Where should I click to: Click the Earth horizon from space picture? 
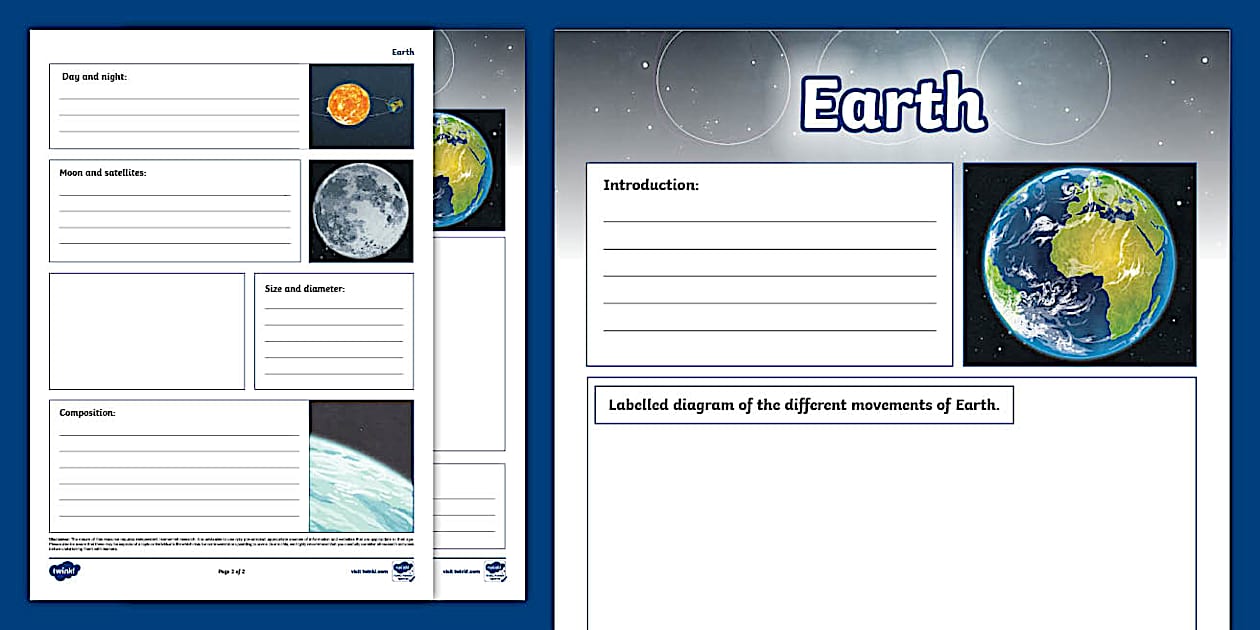coord(361,466)
